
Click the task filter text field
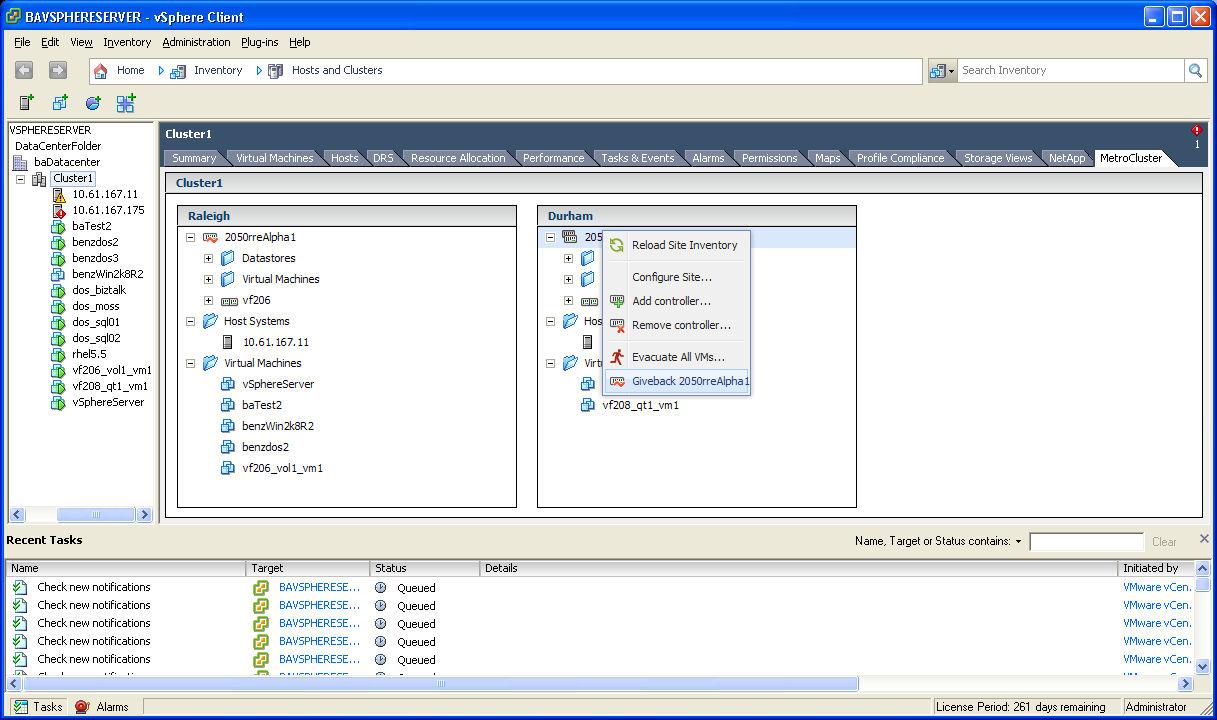click(x=1086, y=542)
